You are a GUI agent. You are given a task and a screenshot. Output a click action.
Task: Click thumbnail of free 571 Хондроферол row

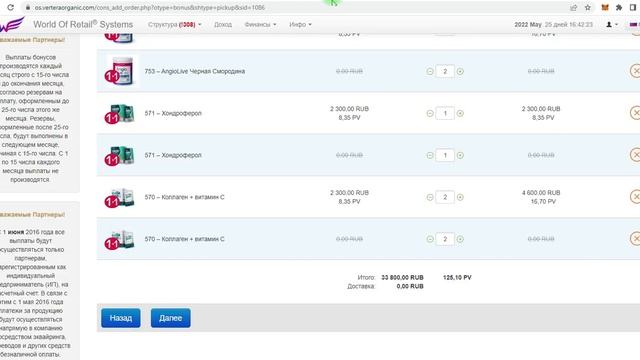(x=120, y=155)
